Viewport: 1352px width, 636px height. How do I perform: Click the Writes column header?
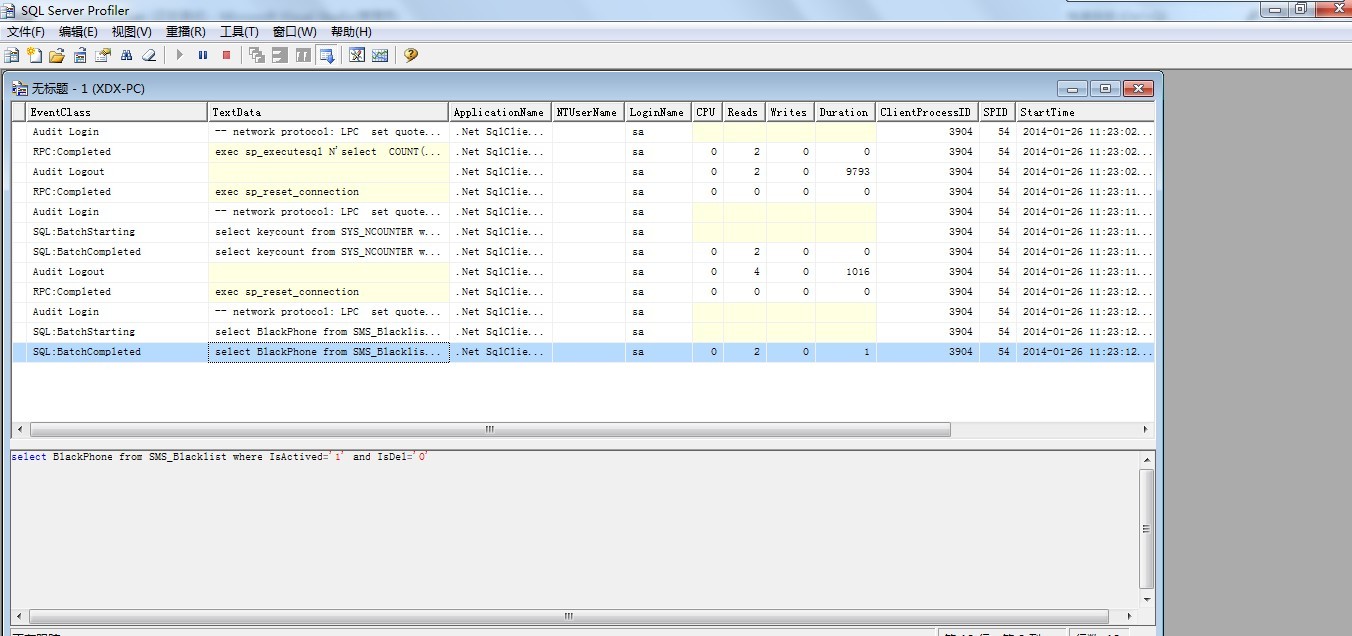point(790,112)
